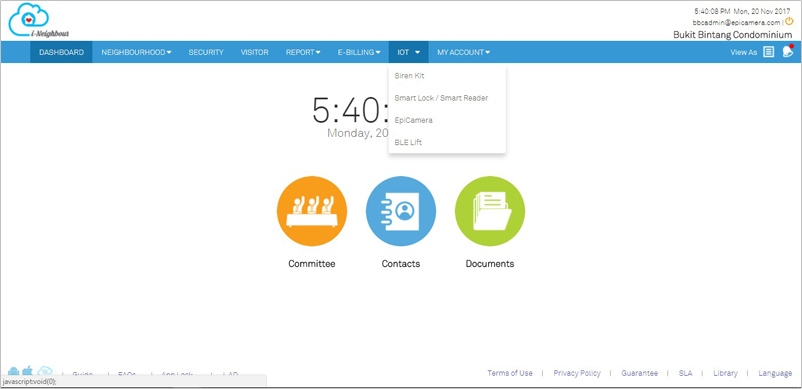
Task: Open the blue Contacts address book icon
Action: click(401, 211)
